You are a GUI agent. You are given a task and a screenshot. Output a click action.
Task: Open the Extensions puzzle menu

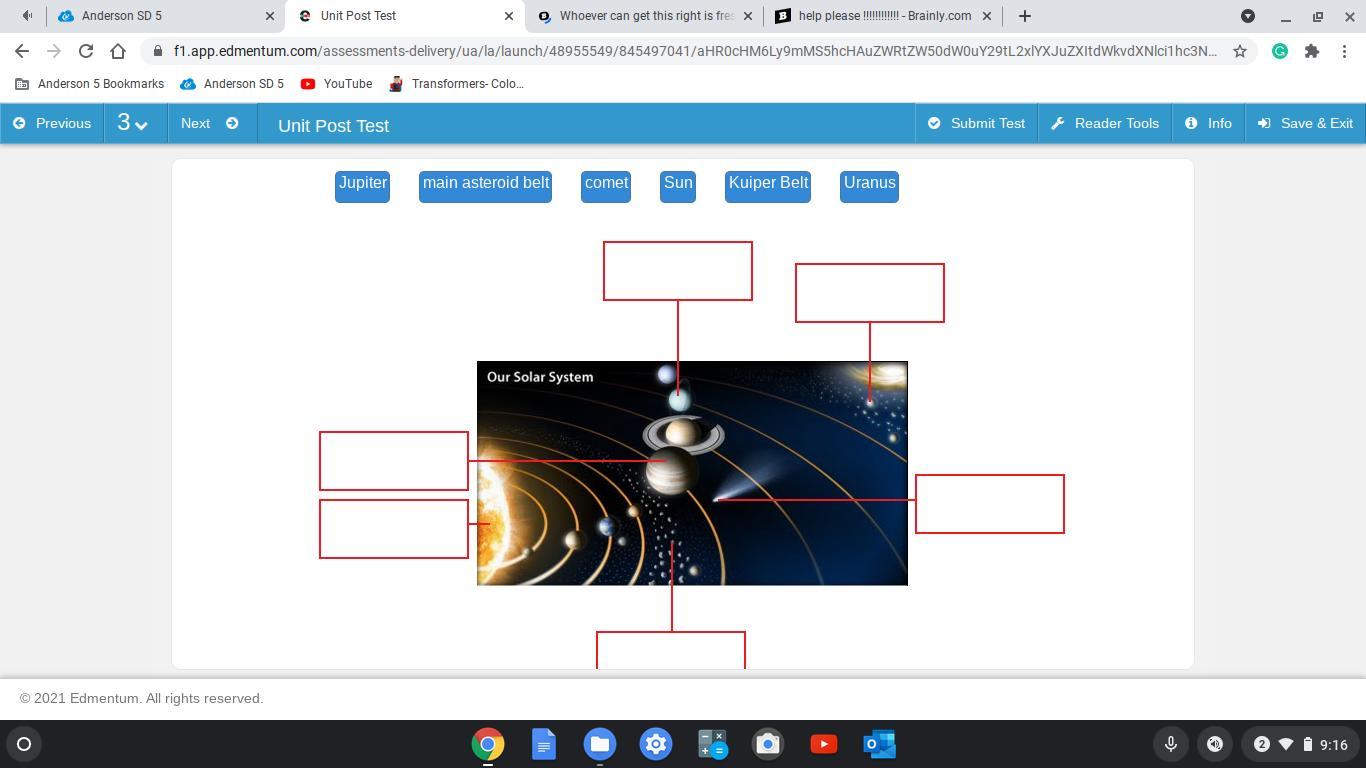(x=1312, y=51)
